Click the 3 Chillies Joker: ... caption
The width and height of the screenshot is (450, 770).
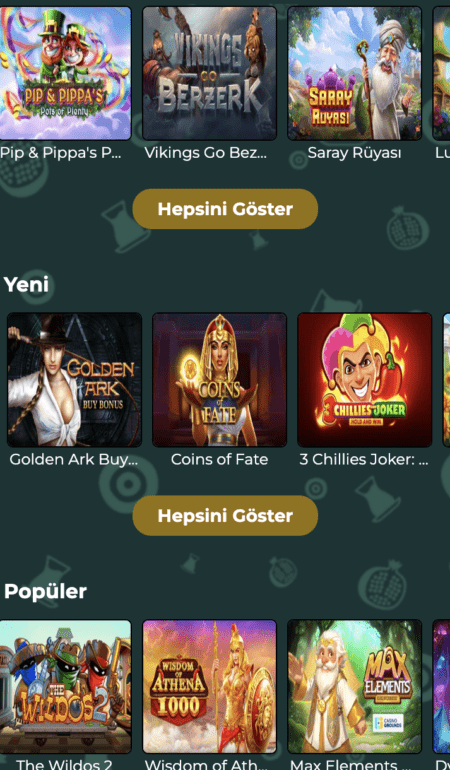[x=364, y=460]
